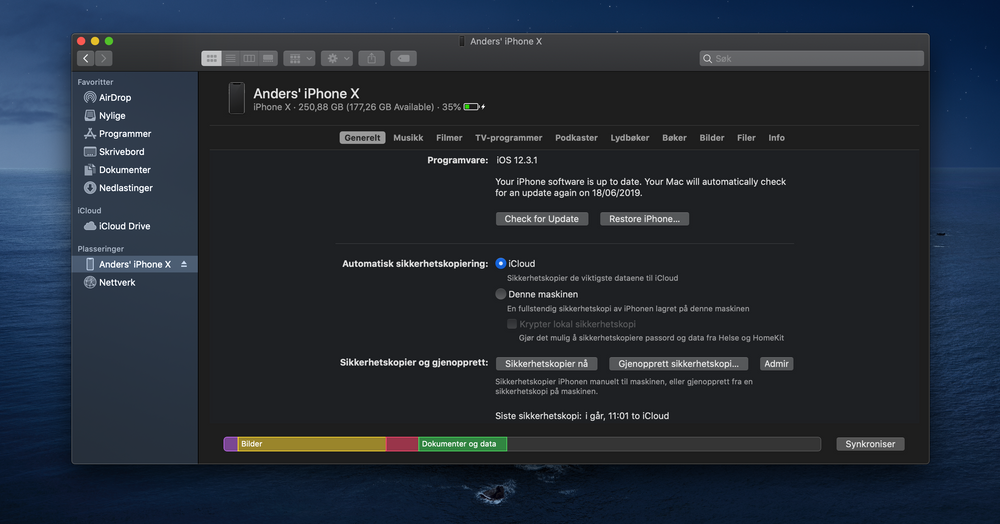Screen dimensions: 1000x524
Task: Click the tag edit toolbar icon
Action: pos(404,59)
